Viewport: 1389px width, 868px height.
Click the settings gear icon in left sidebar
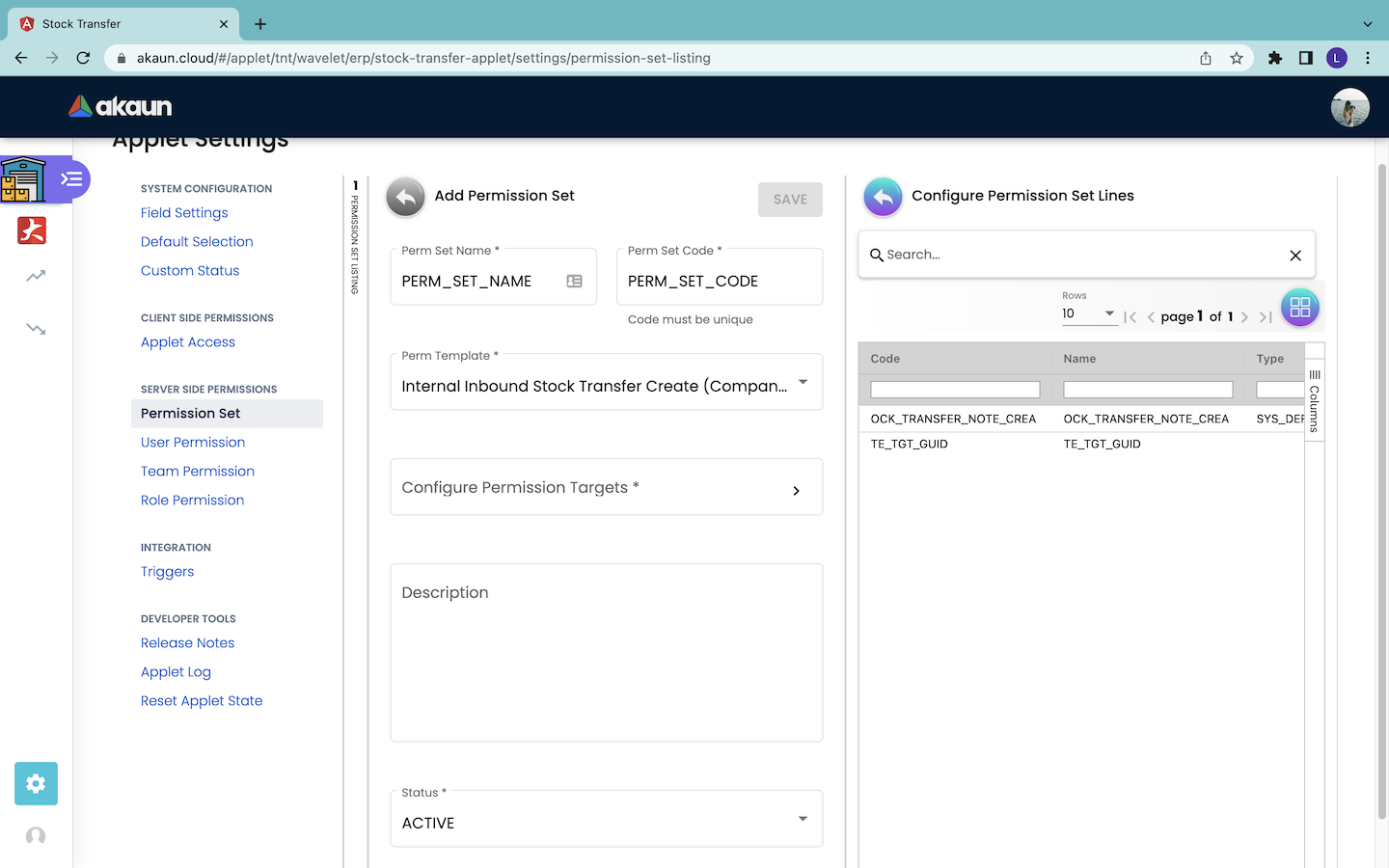coord(36,783)
